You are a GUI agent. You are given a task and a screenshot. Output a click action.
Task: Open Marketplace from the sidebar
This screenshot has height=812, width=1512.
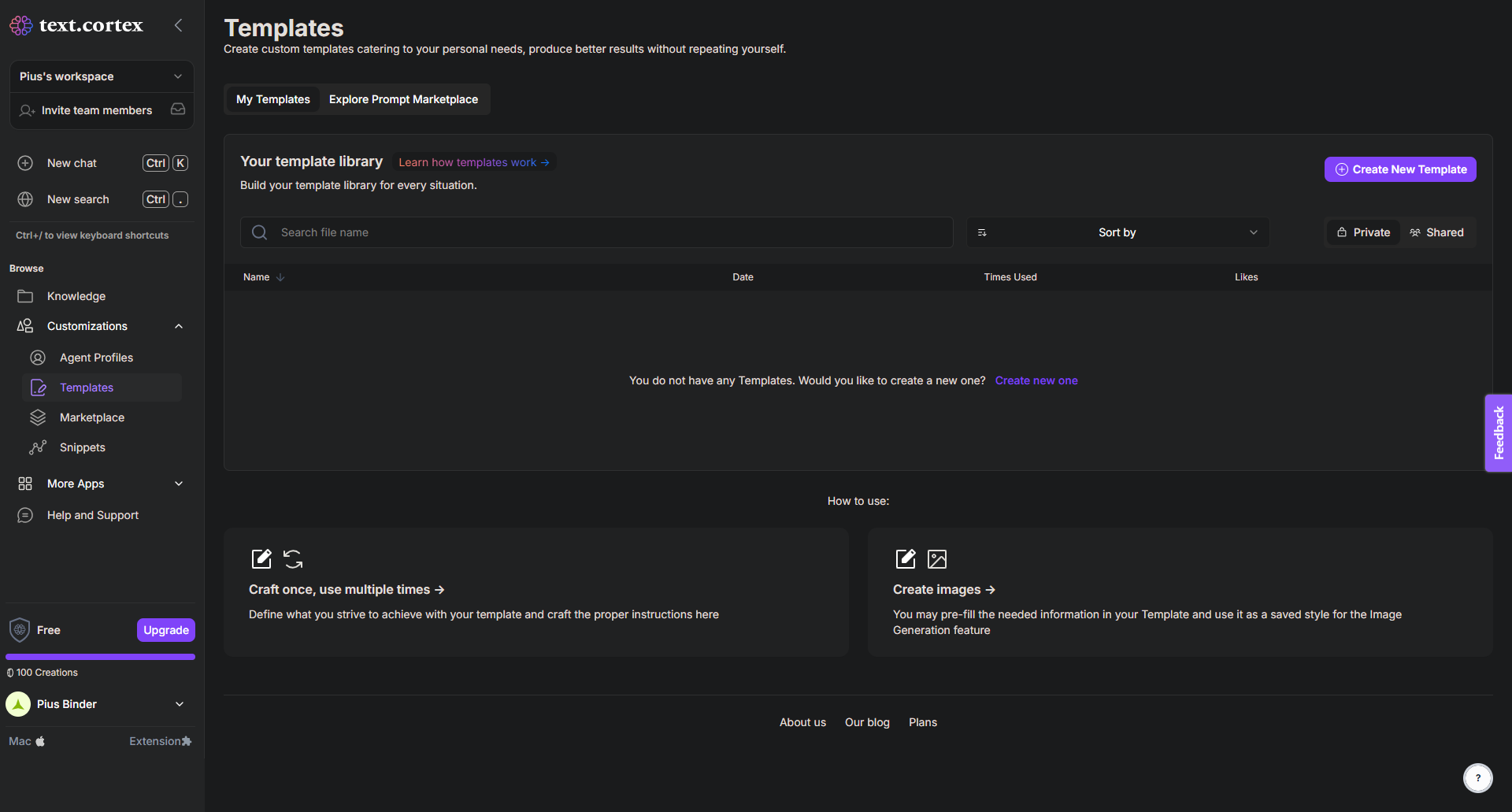(91, 417)
